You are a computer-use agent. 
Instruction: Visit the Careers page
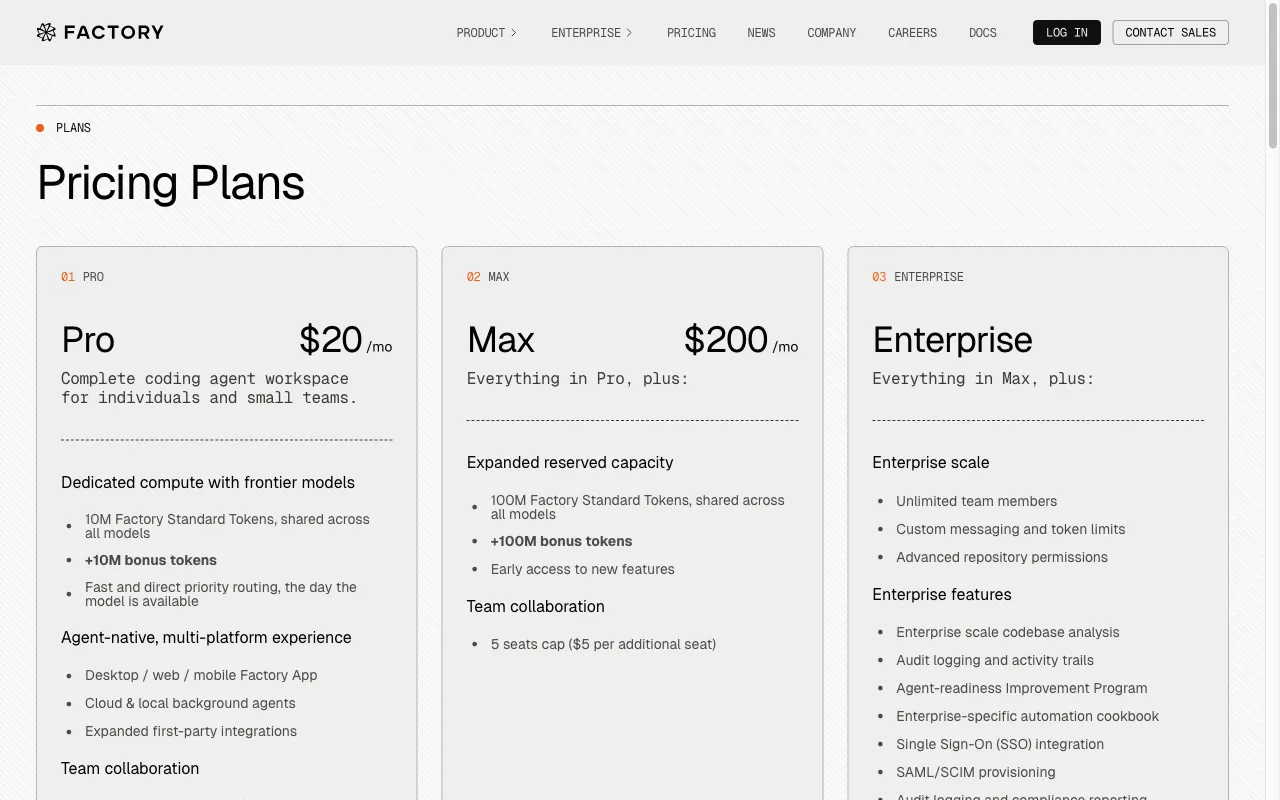tap(912, 33)
